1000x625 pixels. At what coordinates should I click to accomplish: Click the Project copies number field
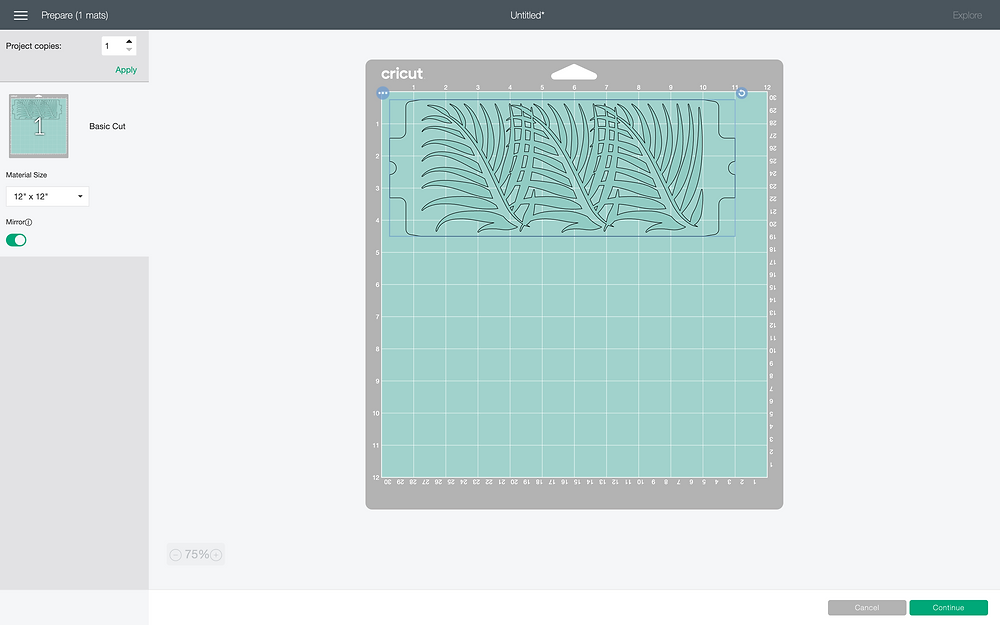click(113, 46)
